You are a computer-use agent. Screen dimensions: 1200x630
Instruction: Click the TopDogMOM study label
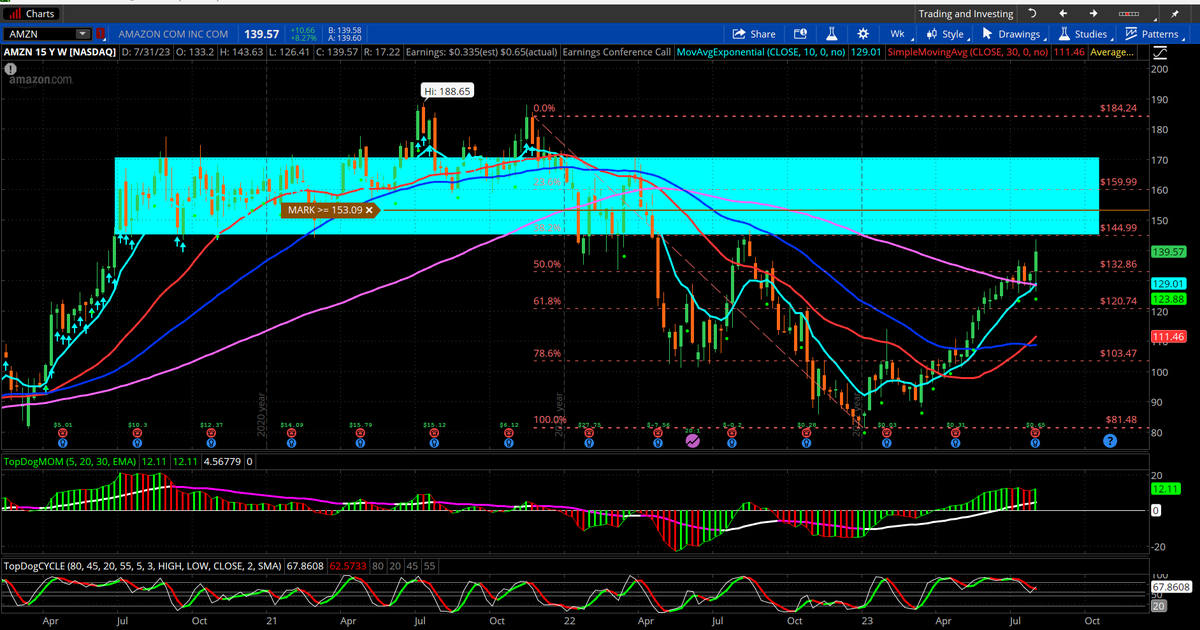72,462
